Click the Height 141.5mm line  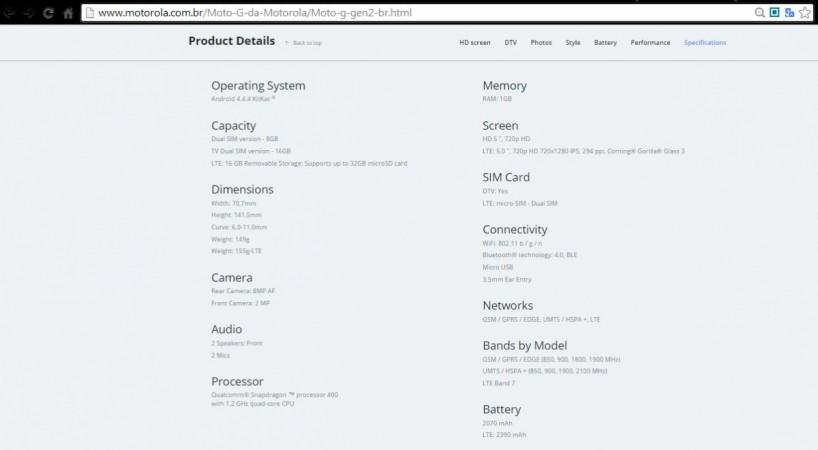coord(236,215)
